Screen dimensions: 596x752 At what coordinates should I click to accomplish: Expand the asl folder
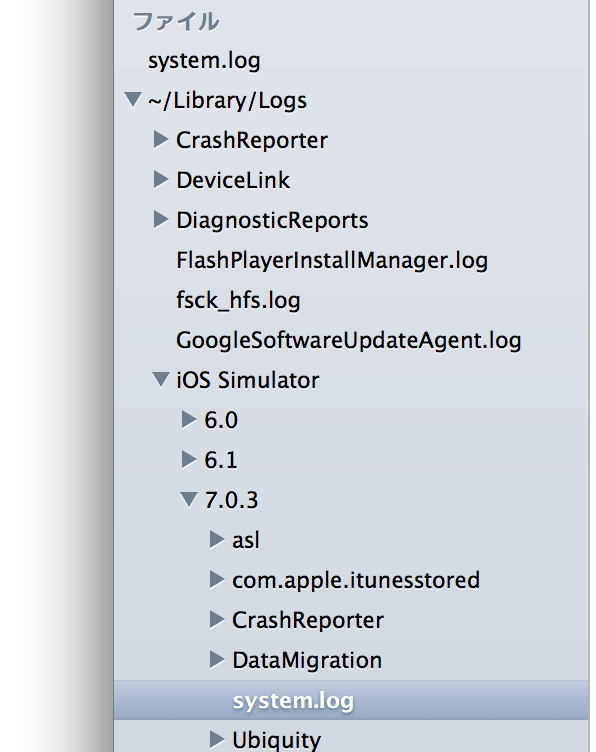(x=217, y=540)
